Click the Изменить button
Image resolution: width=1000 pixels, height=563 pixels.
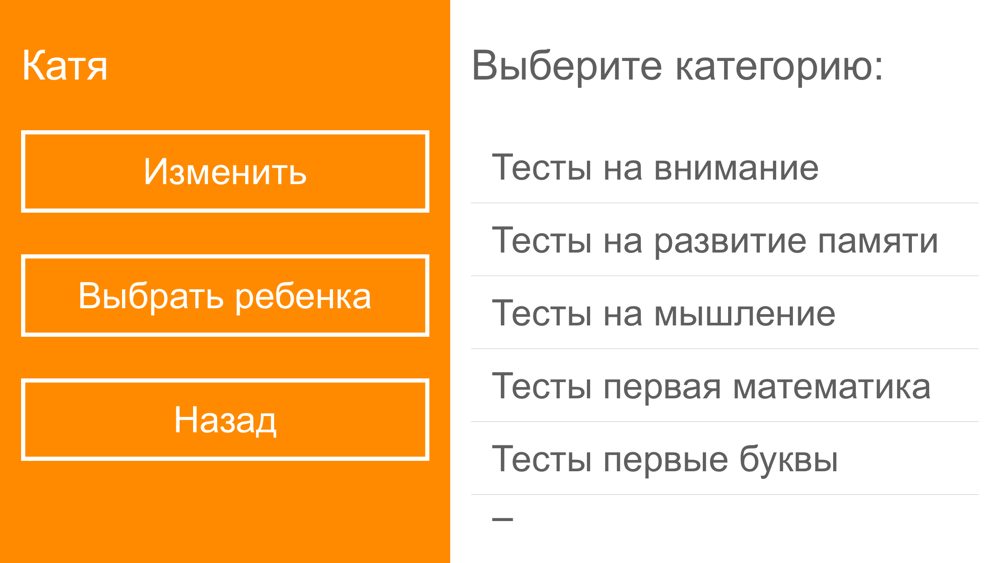click(x=225, y=171)
